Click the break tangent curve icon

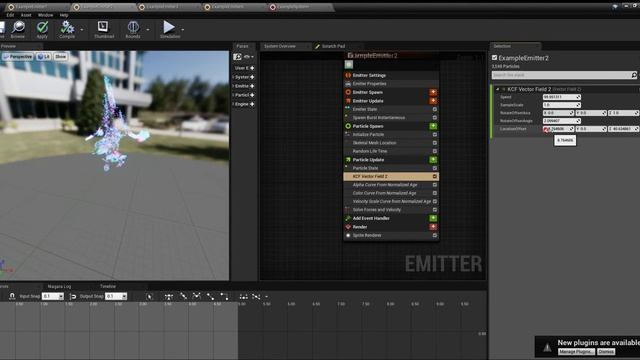click(x=197, y=297)
